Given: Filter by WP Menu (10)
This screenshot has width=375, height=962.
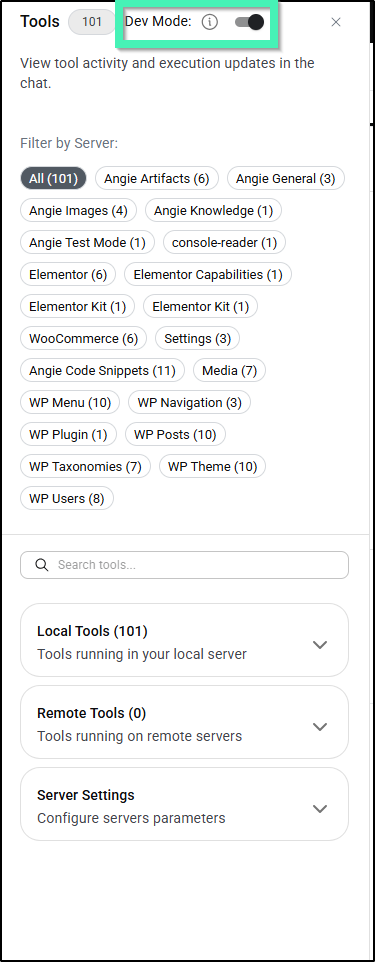Looking at the screenshot, I should click(70, 402).
